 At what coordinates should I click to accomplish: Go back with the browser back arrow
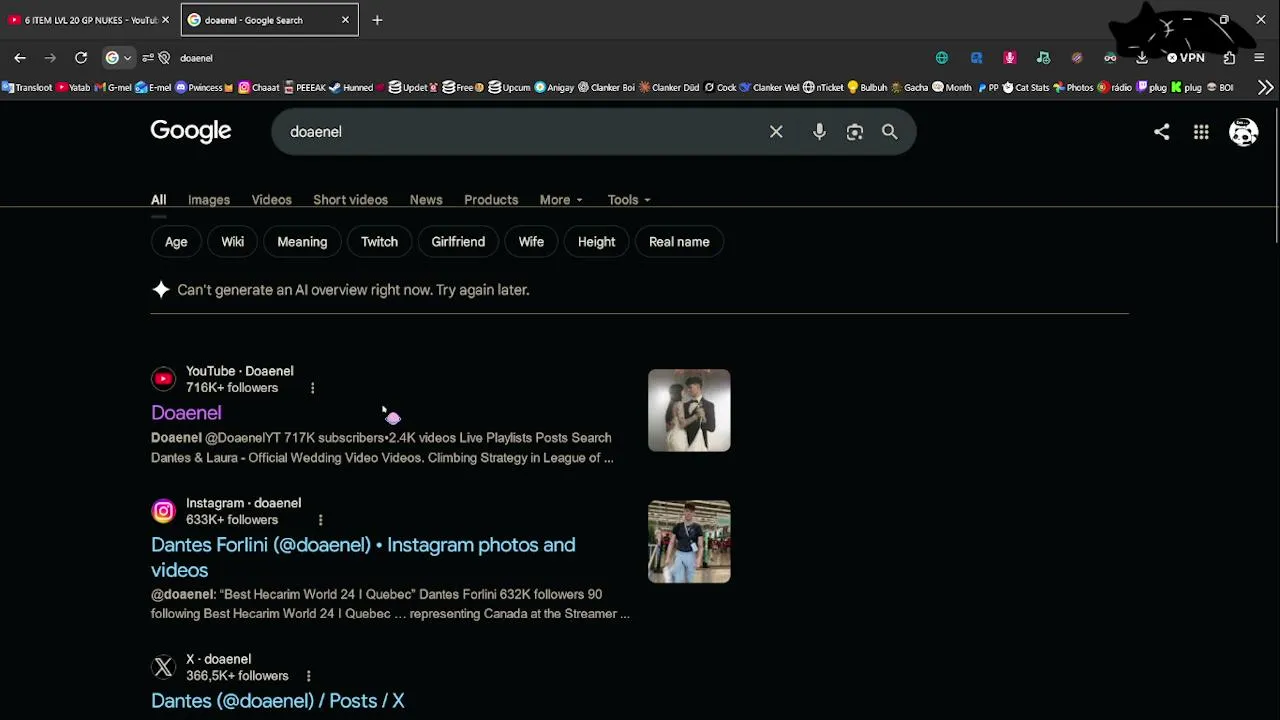point(20,58)
